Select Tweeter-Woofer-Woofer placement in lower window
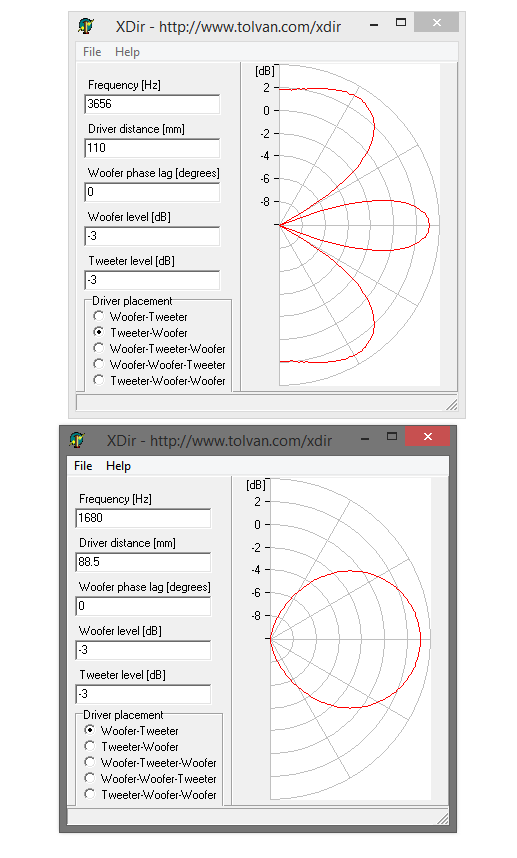This screenshot has width=517, height=858. click(x=150, y=795)
